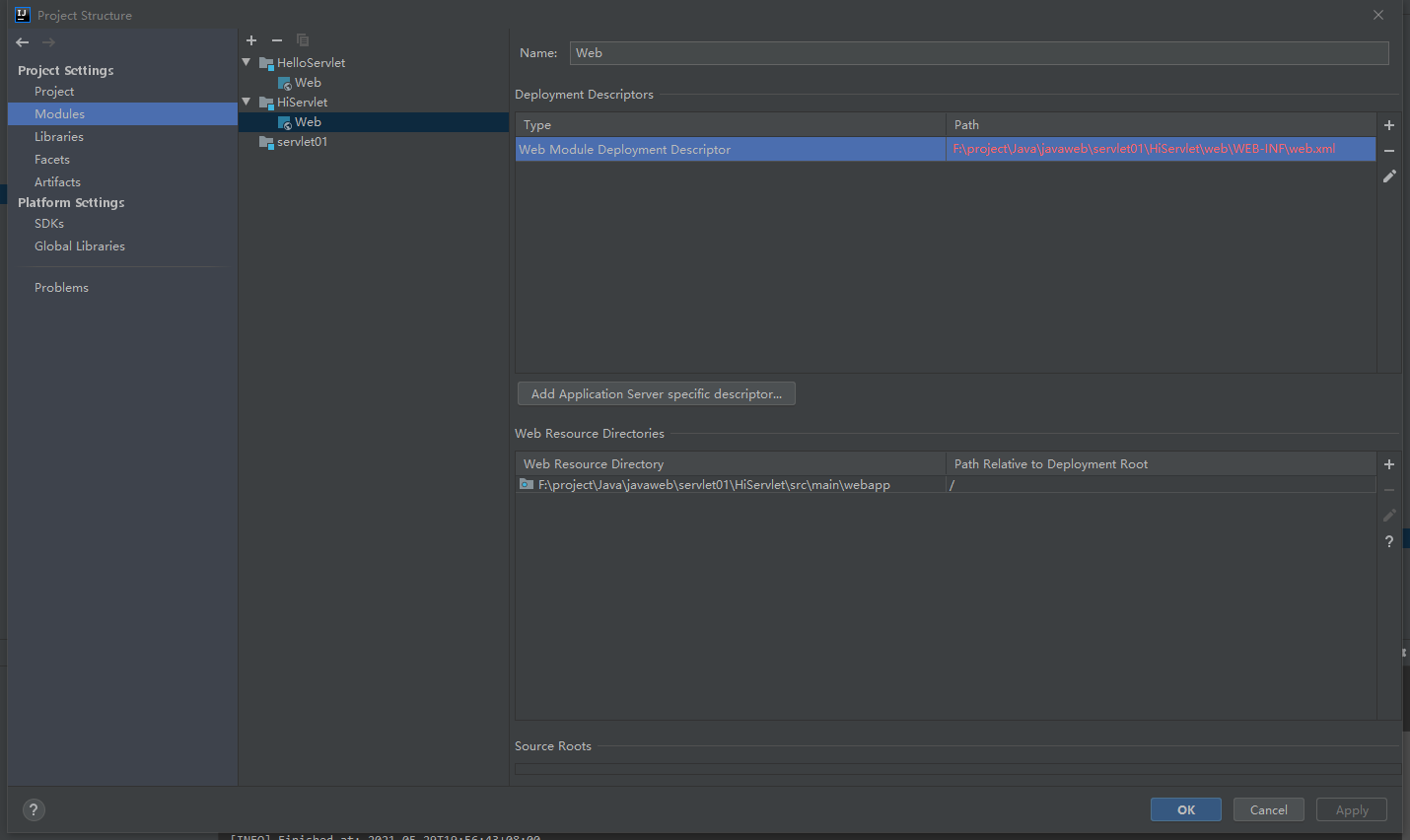Click the Name field containing Web
The height and width of the screenshot is (840, 1410).
pos(979,53)
